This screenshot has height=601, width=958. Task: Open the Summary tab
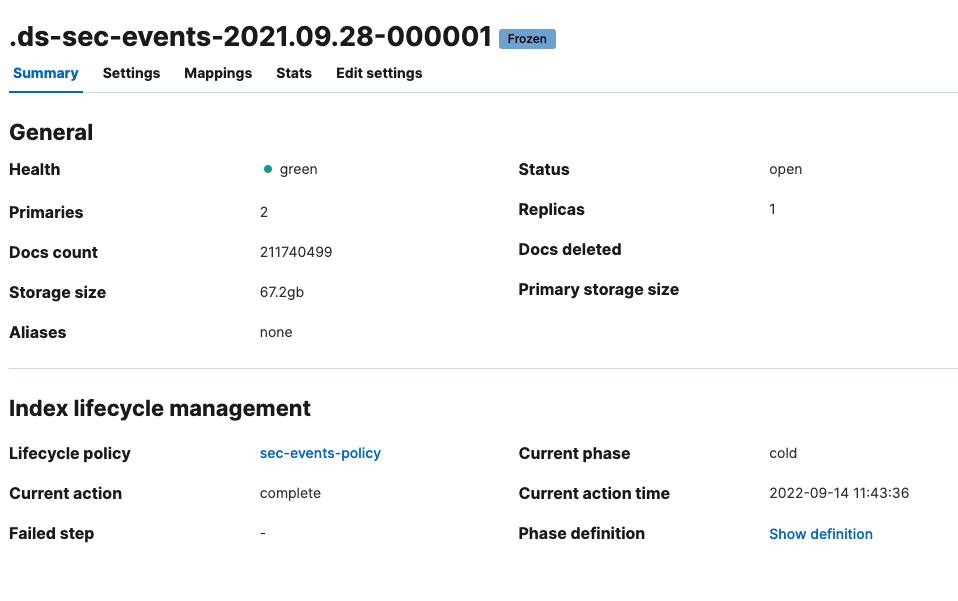point(45,73)
